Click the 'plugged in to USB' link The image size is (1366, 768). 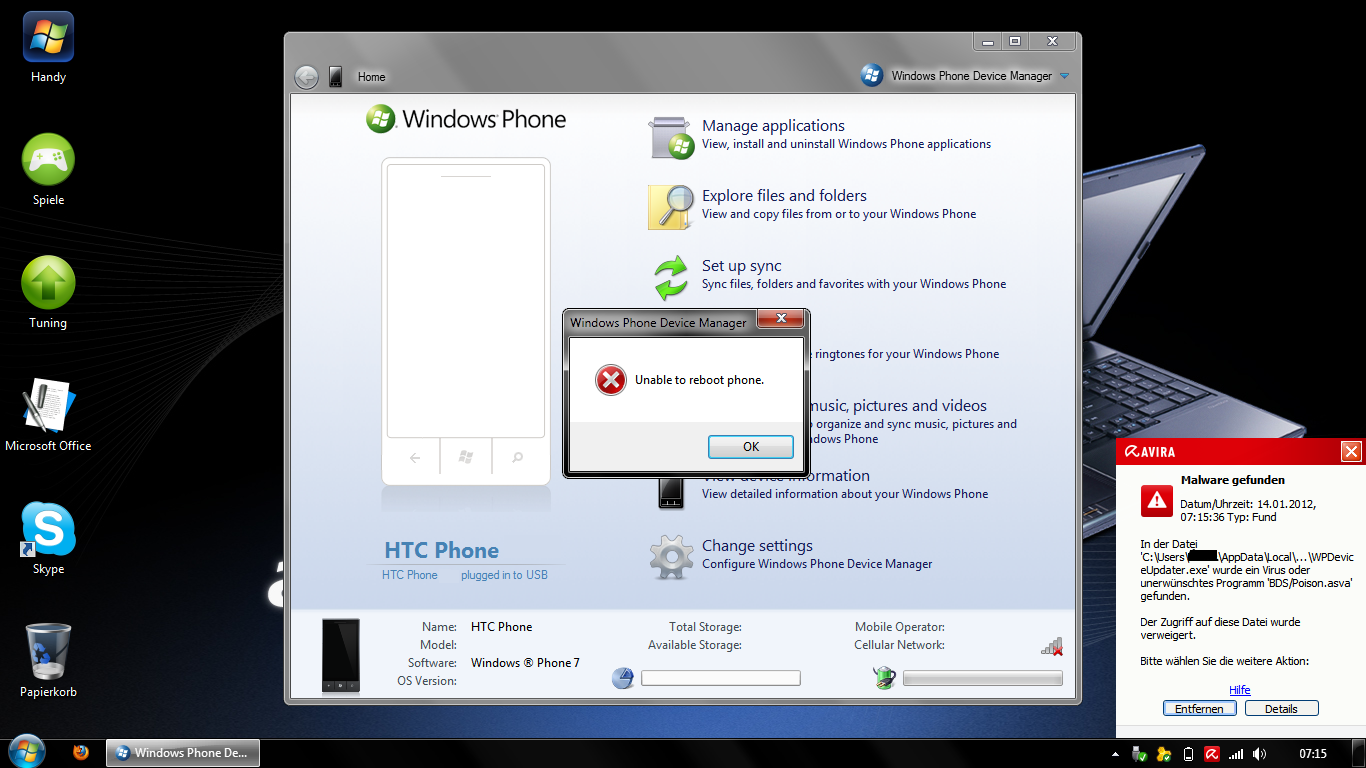(x=504, y=575)
